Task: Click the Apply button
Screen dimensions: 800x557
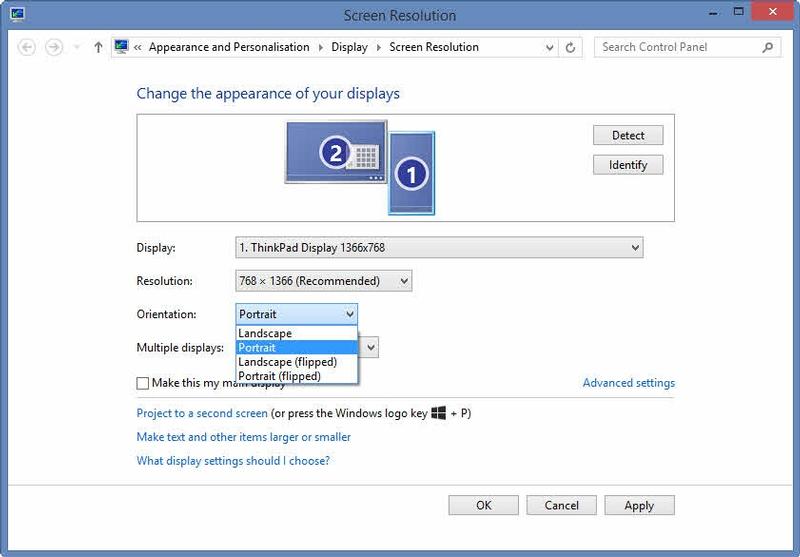Action: pyautogui.click(x=639, y=505)
